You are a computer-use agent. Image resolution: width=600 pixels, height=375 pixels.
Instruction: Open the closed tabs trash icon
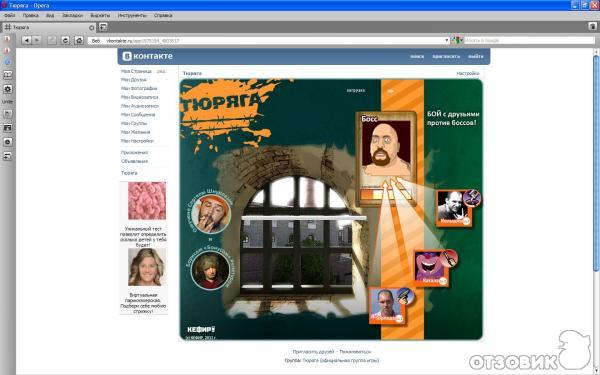(592, 26)
